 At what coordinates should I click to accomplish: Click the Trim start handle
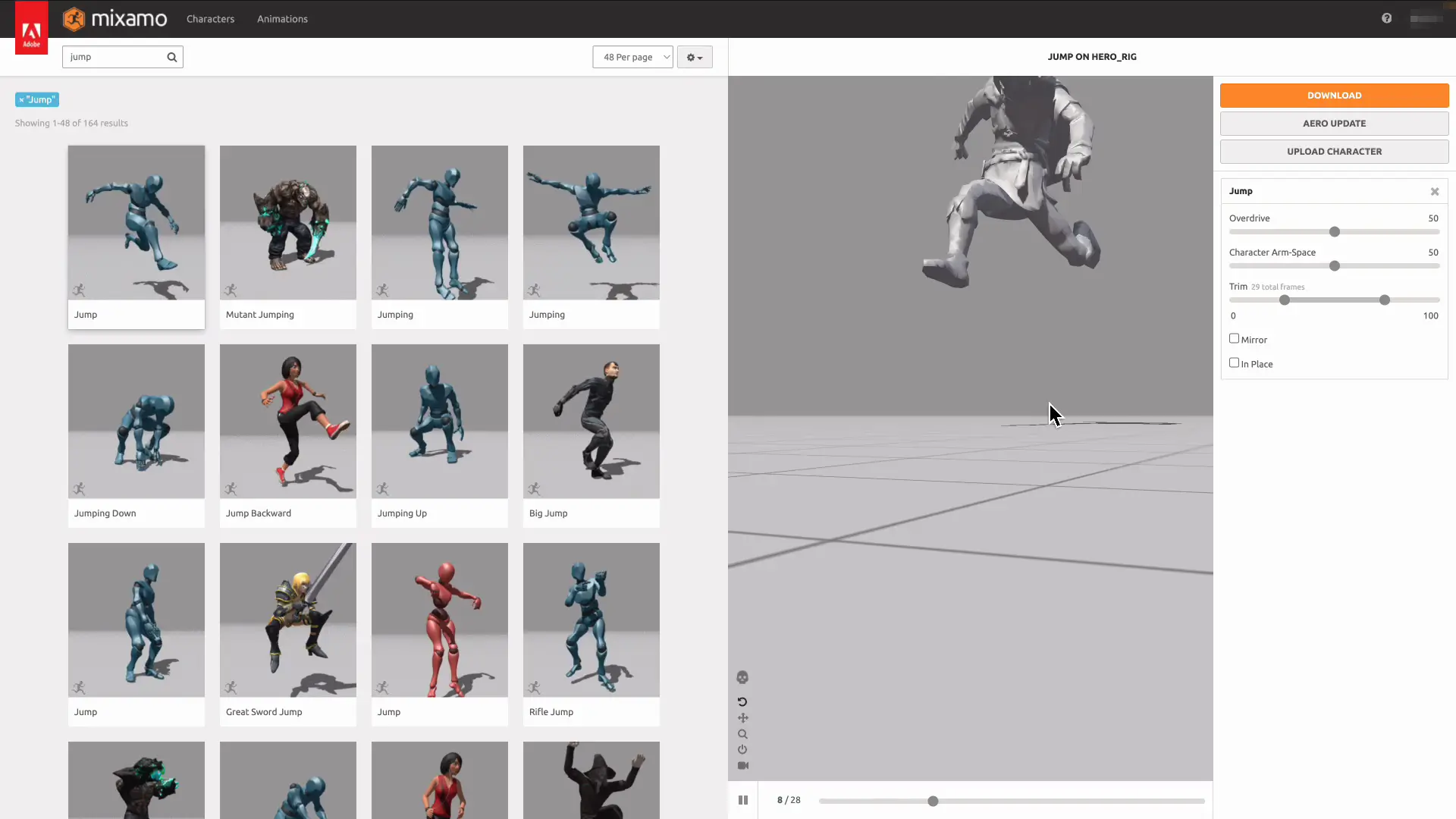point(1285,300)
